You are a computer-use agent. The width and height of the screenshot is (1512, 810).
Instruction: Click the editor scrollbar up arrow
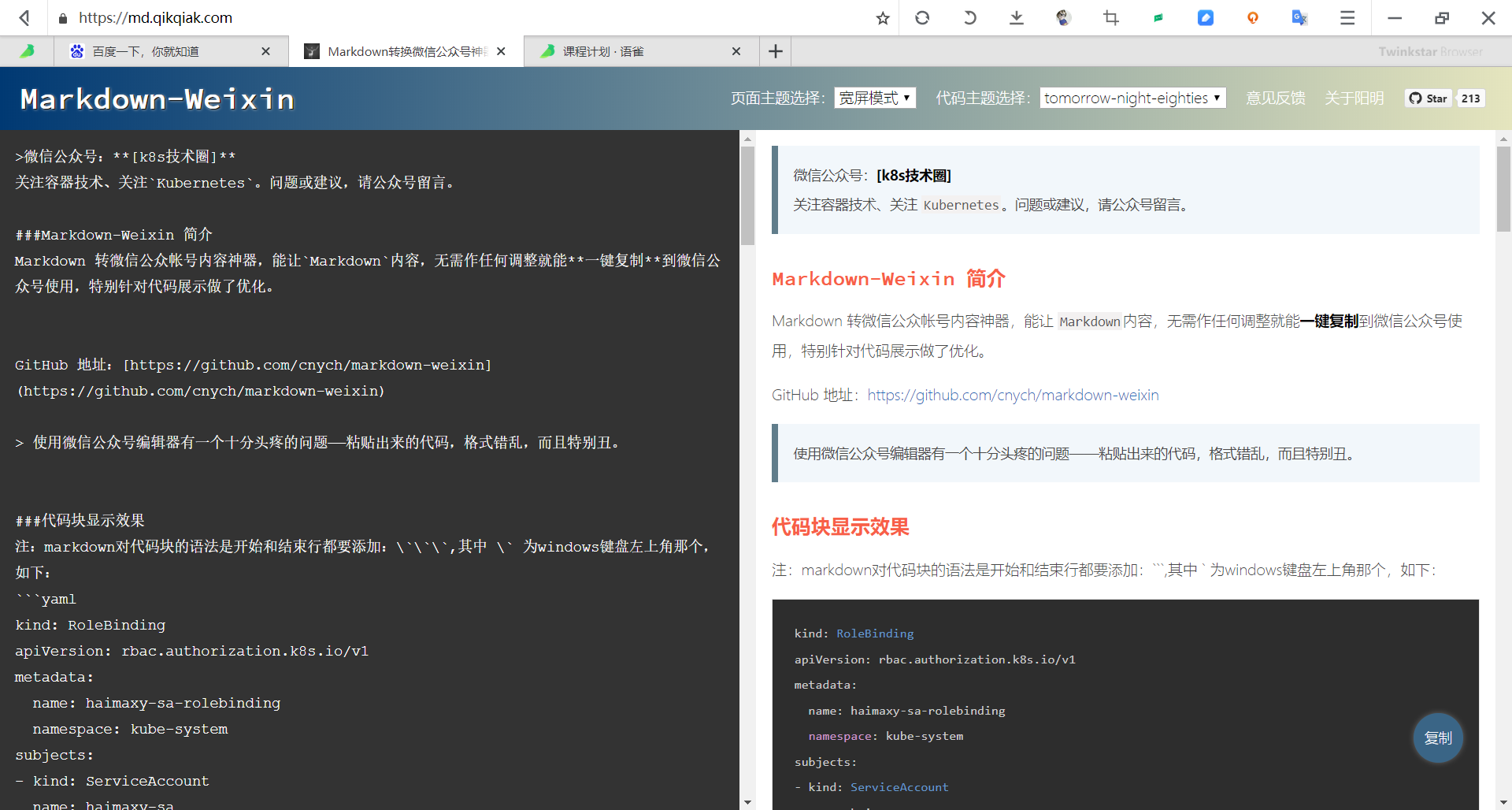pos(747,138)
